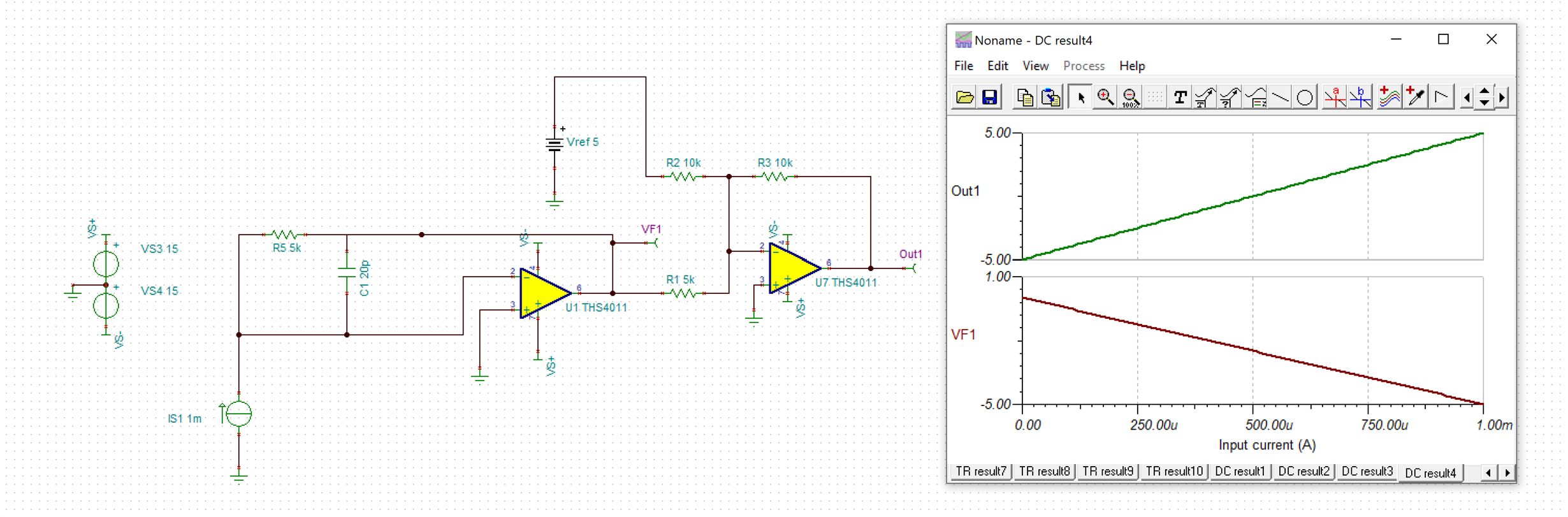Select op-amp U7 THS4011 in schematic
This screenshot has height=517, width=1568.
pos(794,268)
